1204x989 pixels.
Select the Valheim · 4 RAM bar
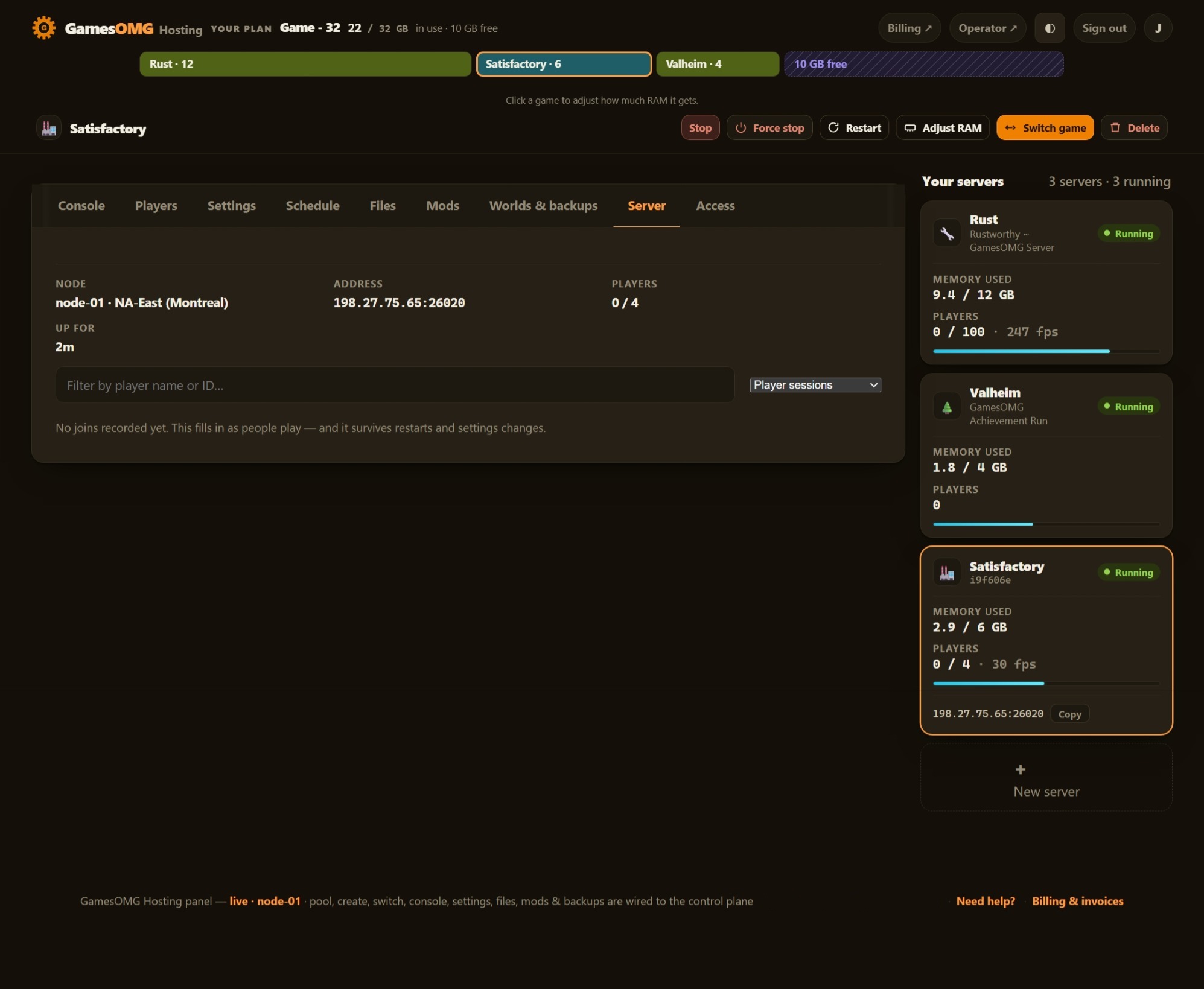tap(717, 64)
